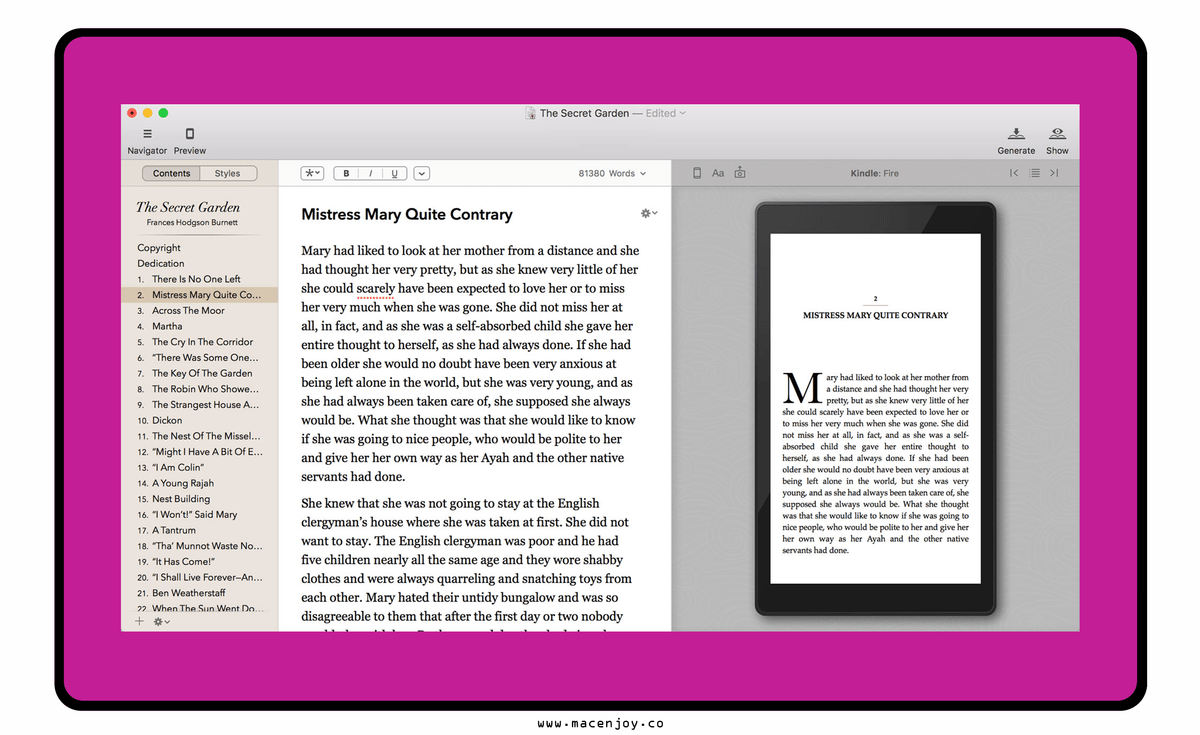Click the misspelled word scarely in editor
Screen dimensions: 1200x735
377,288
